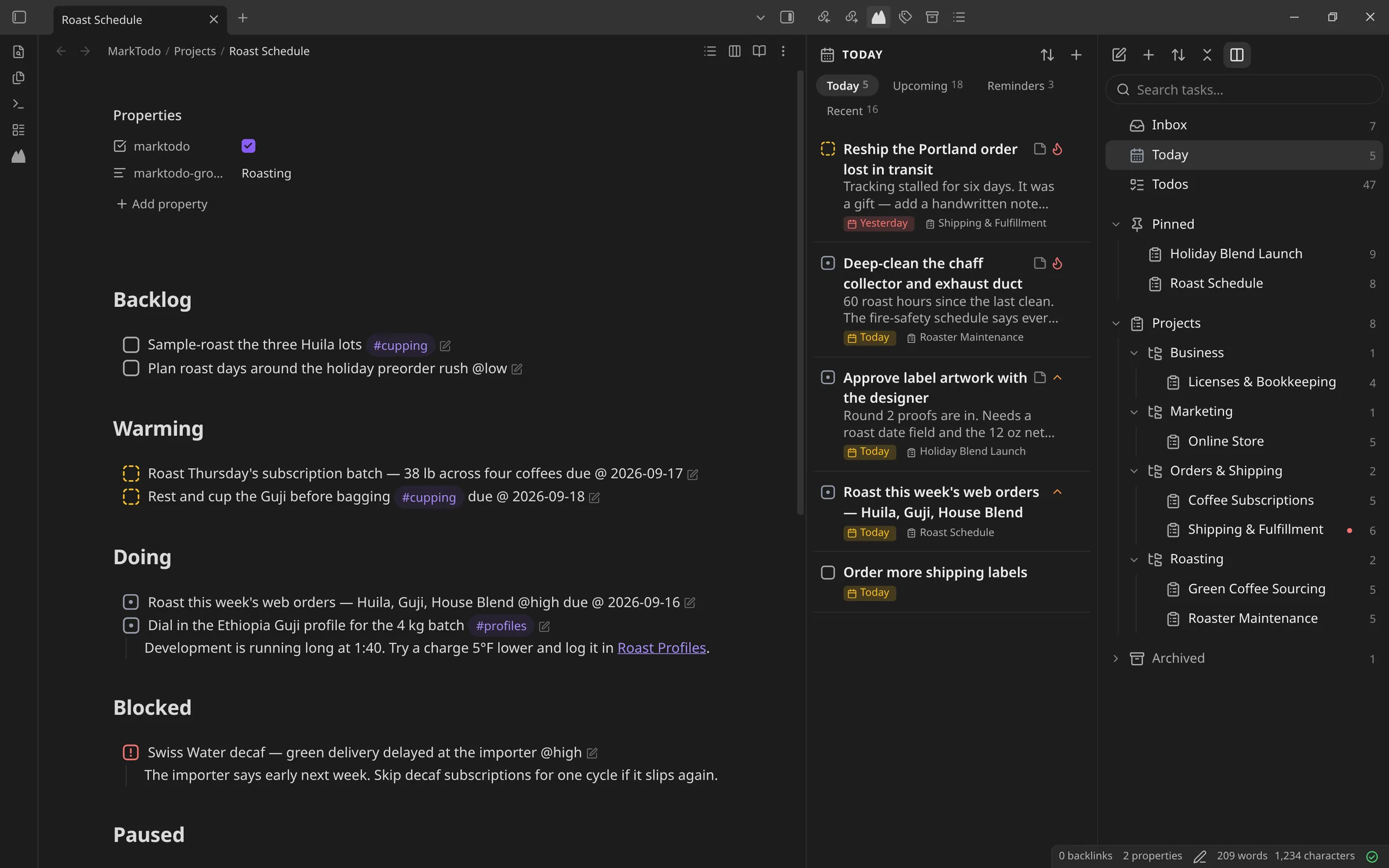The height and width of the screenshot is (868, 1389).
Task: Edit the marktodo-group value Roasting
Action: coord(266,174)
